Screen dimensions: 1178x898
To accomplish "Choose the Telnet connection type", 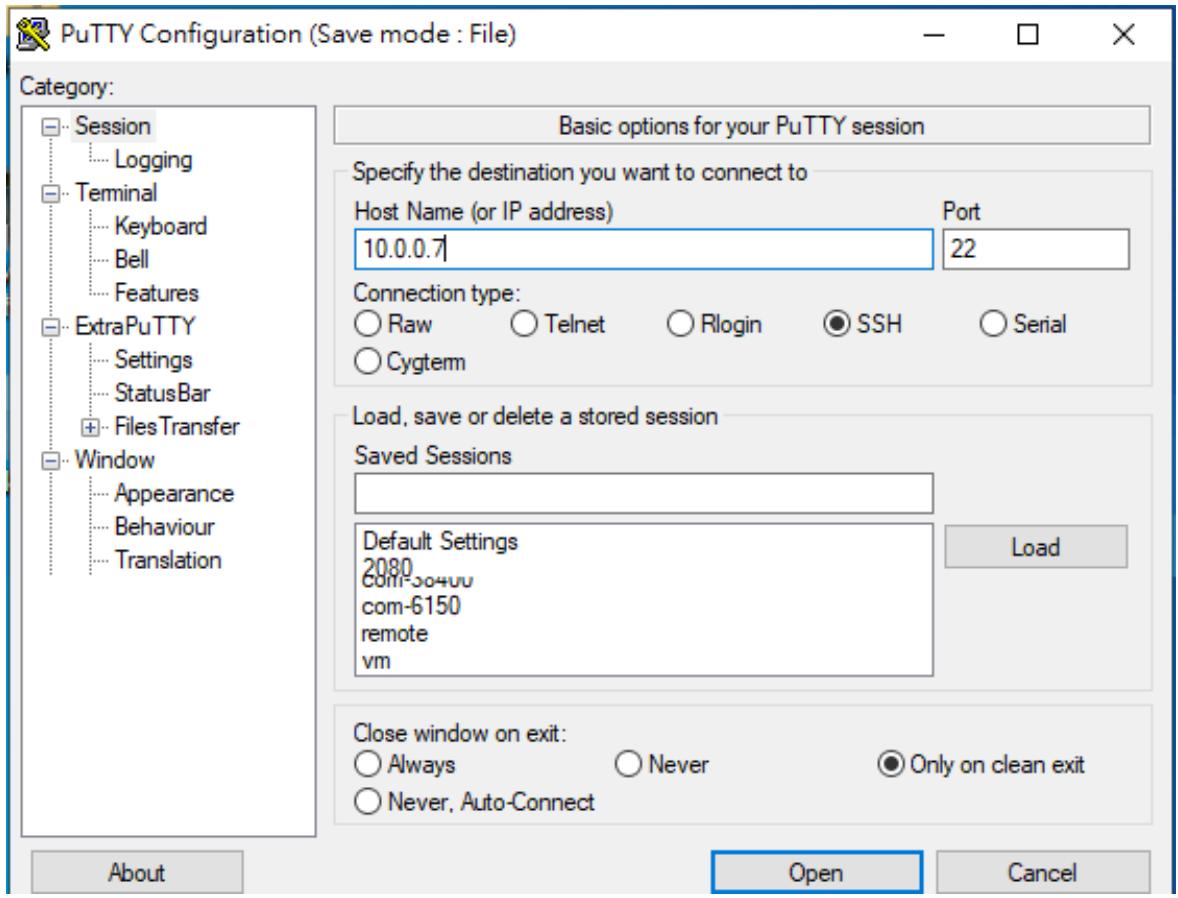I will (x=557, y=324).
